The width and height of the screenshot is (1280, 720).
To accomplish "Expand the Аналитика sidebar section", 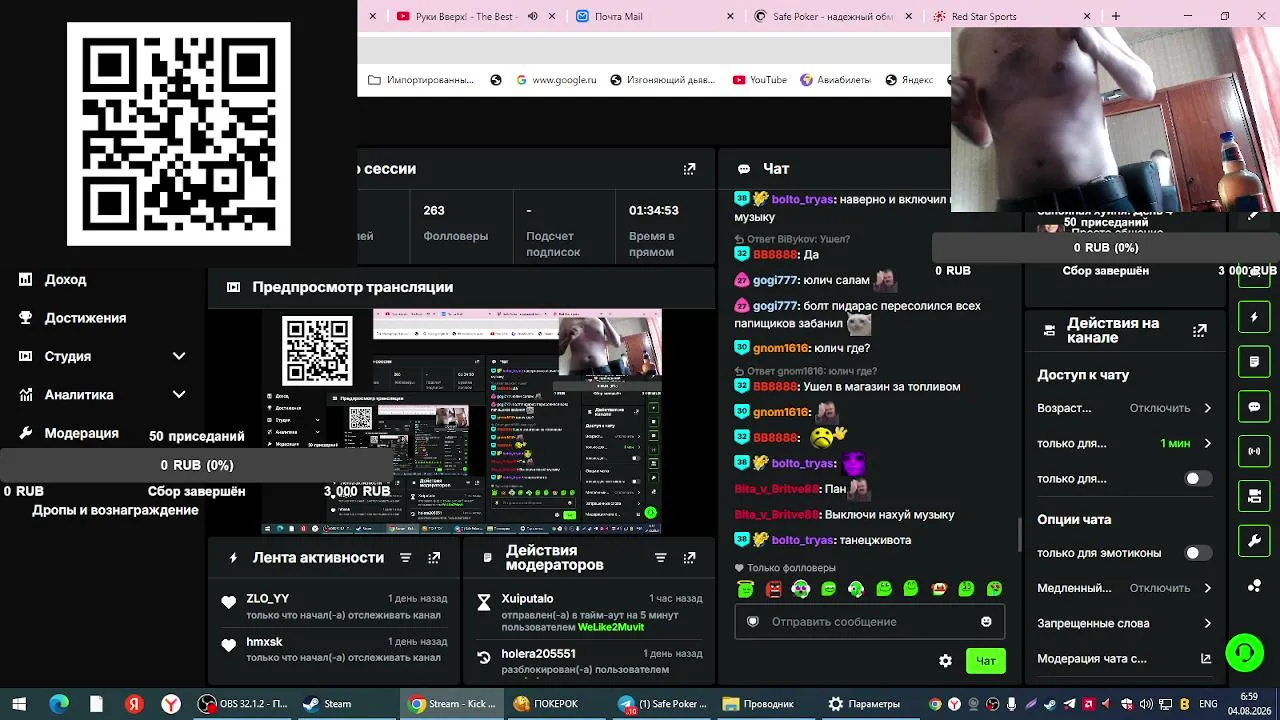I will 179,395.
